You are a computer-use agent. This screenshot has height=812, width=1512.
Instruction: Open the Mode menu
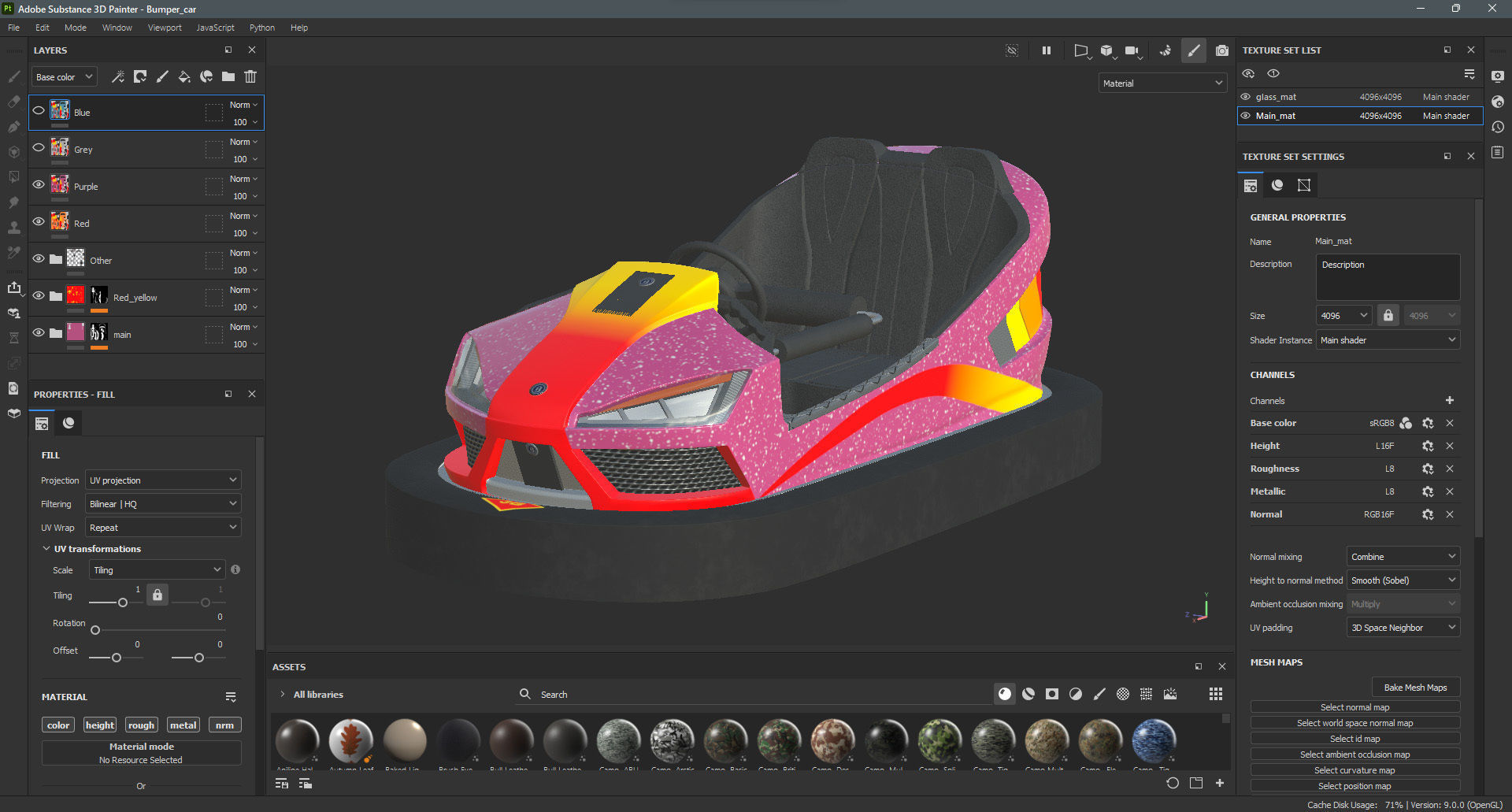tap(76, 28)
